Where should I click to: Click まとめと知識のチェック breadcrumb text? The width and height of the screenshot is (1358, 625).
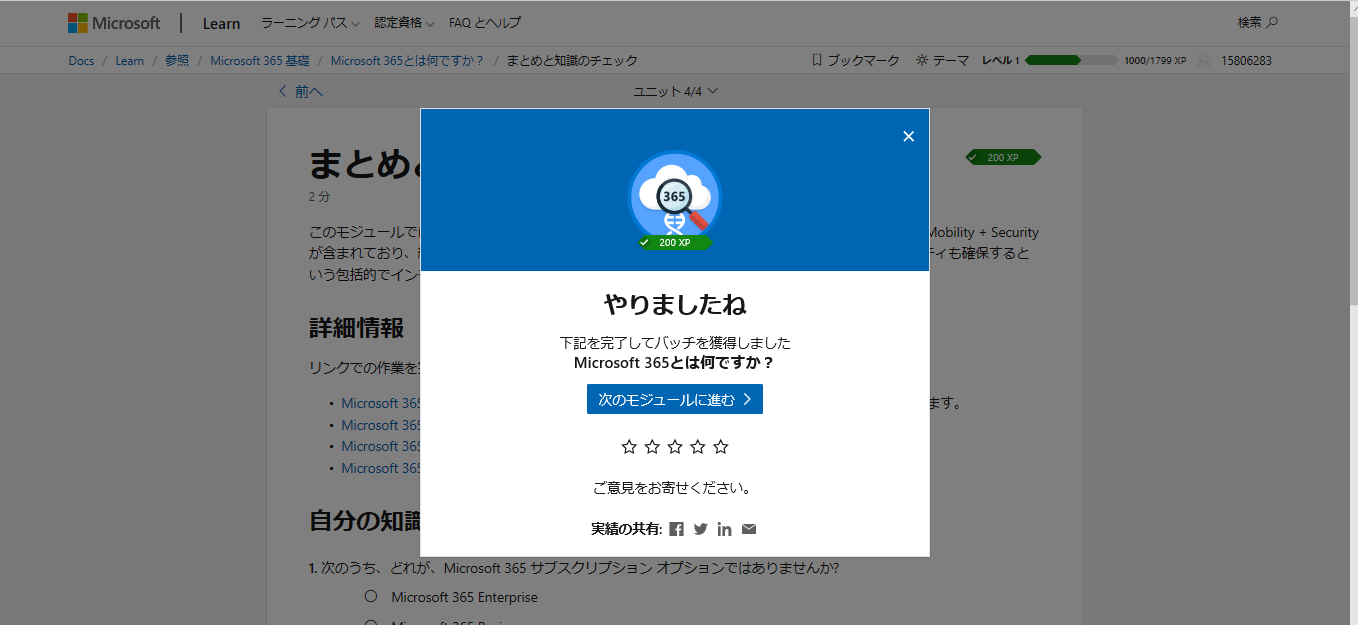click(x=572, y=61)
